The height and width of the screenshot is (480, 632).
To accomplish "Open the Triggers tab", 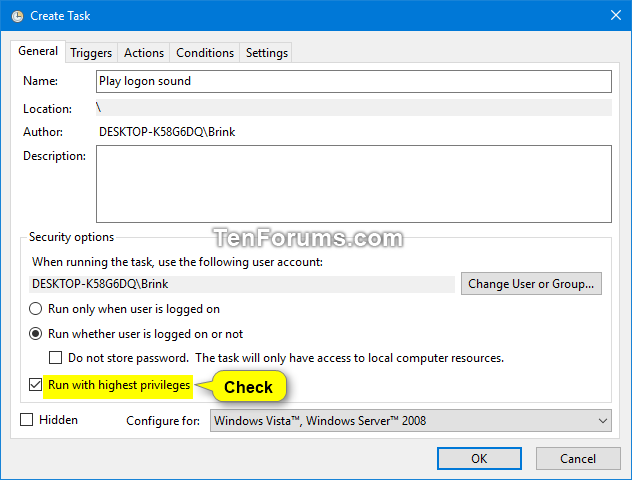I will [91, 53].
